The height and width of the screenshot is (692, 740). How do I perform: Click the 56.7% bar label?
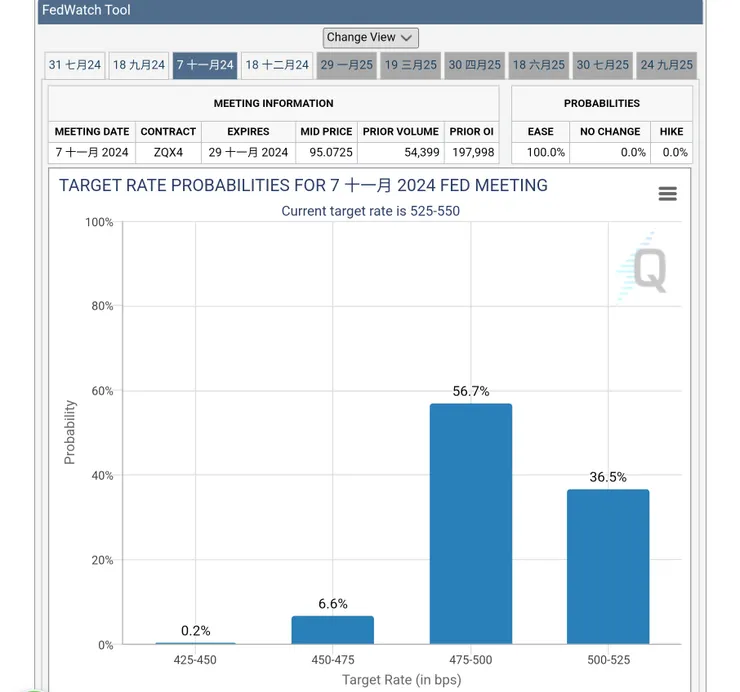click(471, 391)
